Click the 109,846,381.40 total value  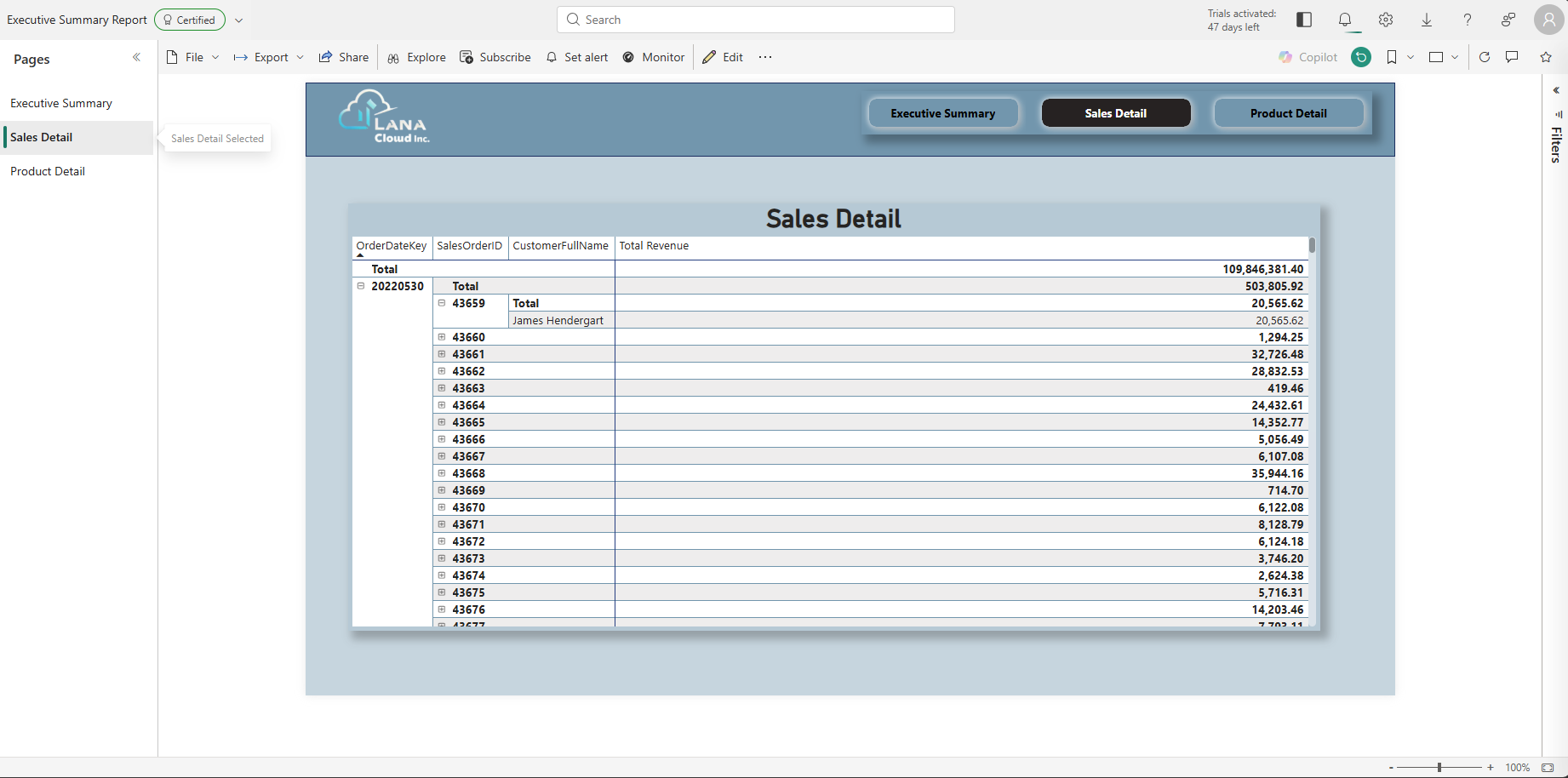coord(1262,269)
